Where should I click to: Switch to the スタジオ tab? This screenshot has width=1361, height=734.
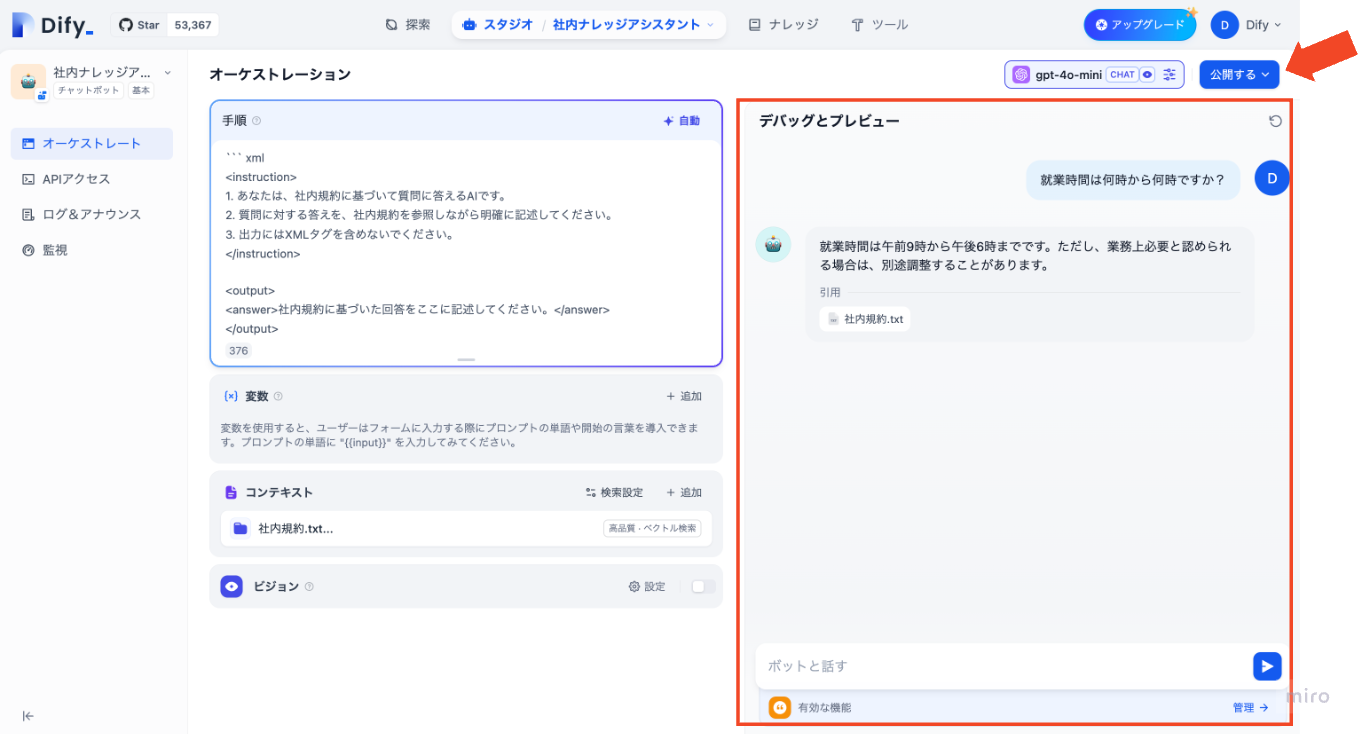tap(498, 25)
